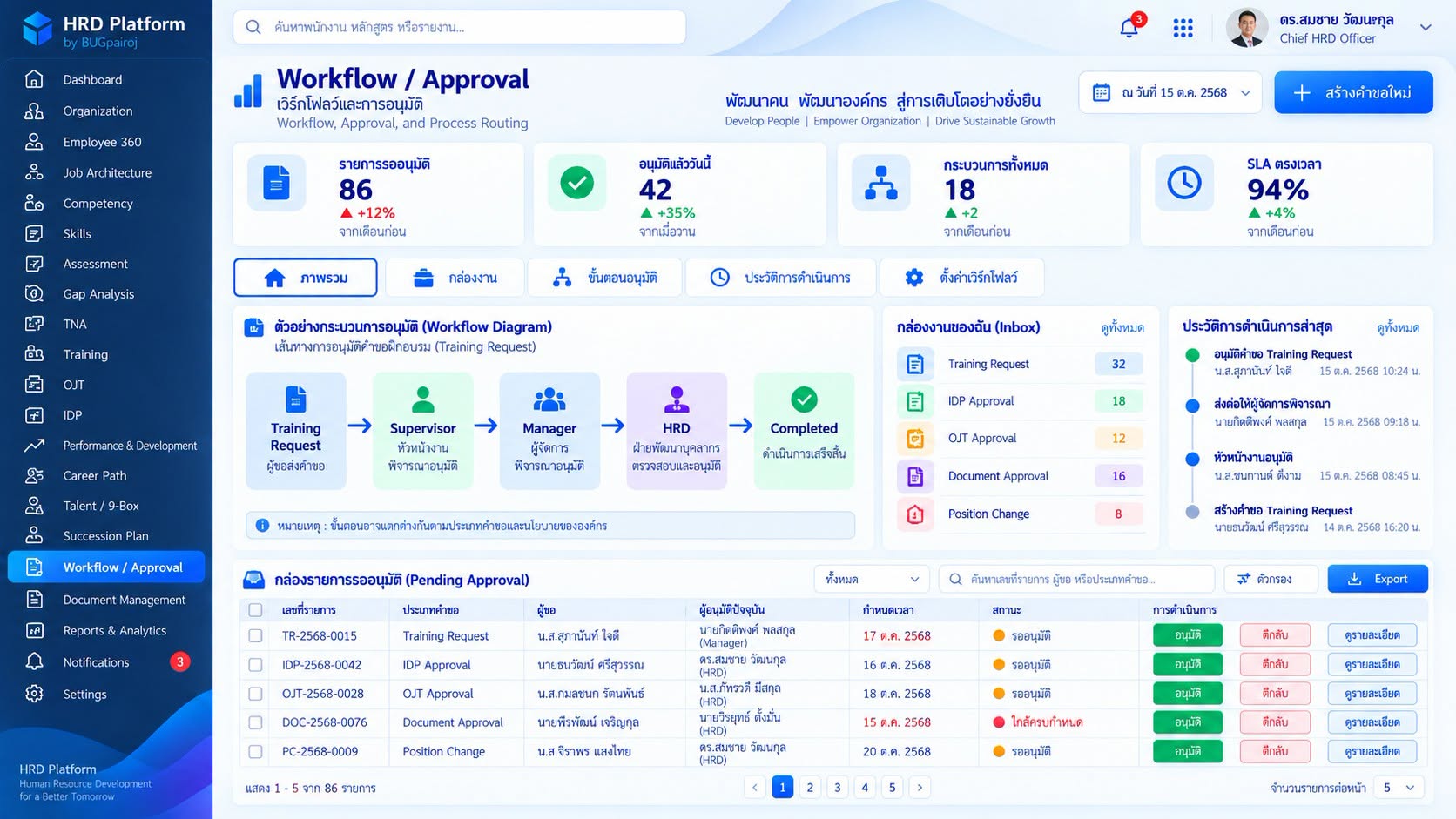The width and height of the screenshot is (1456, 819).
Task: Open the date dropdown showing 15 ต.ค. 2568
Action: click(x=1170, y=92)
